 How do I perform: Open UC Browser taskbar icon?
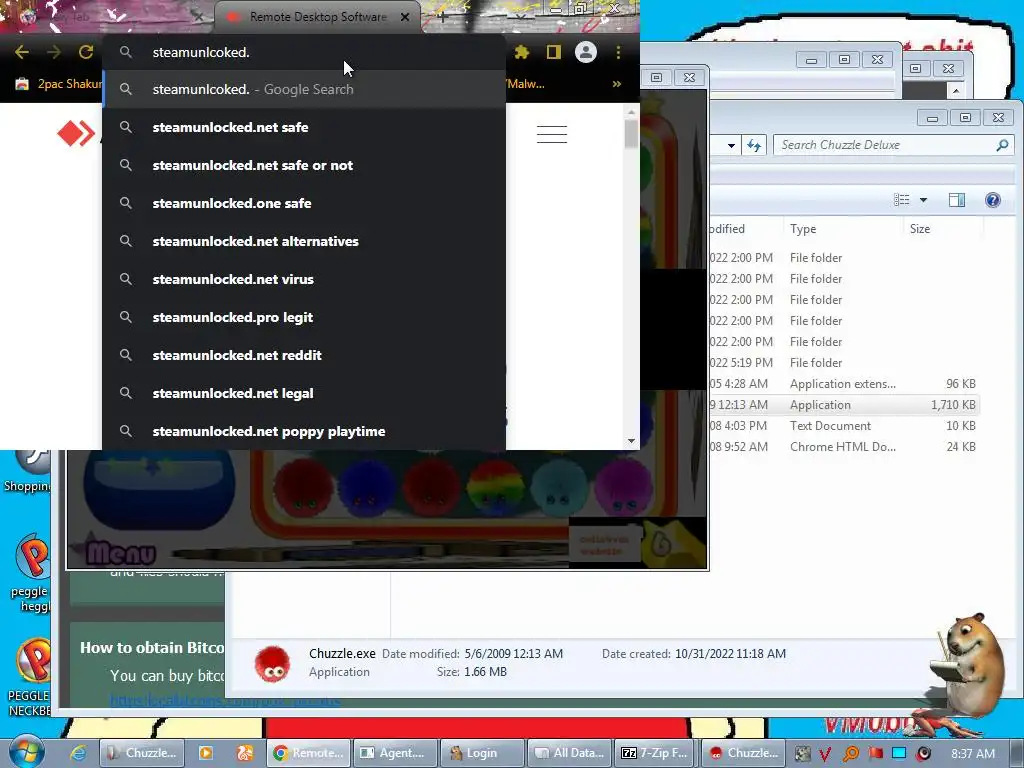[244, 753]
